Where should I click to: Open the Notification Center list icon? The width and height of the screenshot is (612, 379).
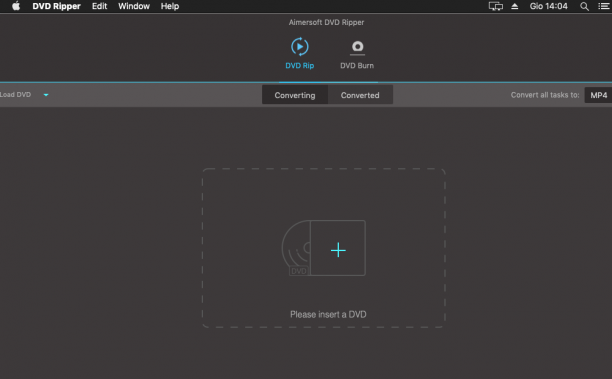pyautogui.click(x=604, y=6)
